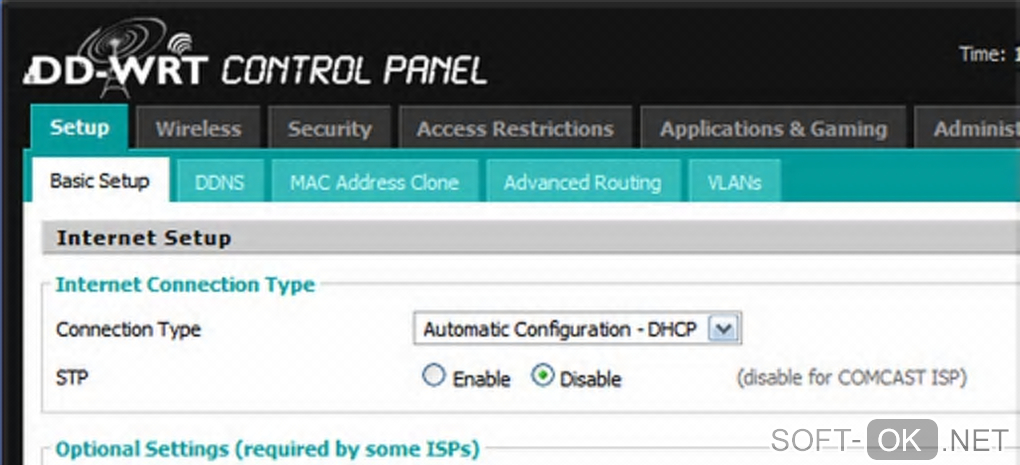Click the Internet Setup section header
This screenshot has height=465, width=1020.
click(x=531, y=237)
